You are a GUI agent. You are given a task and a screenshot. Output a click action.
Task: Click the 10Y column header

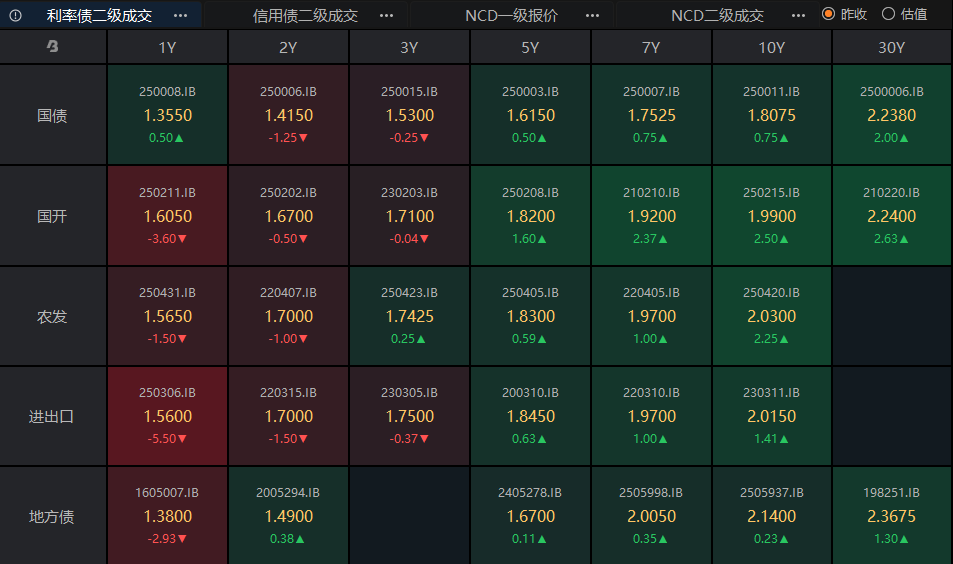[x=771, y=47]
